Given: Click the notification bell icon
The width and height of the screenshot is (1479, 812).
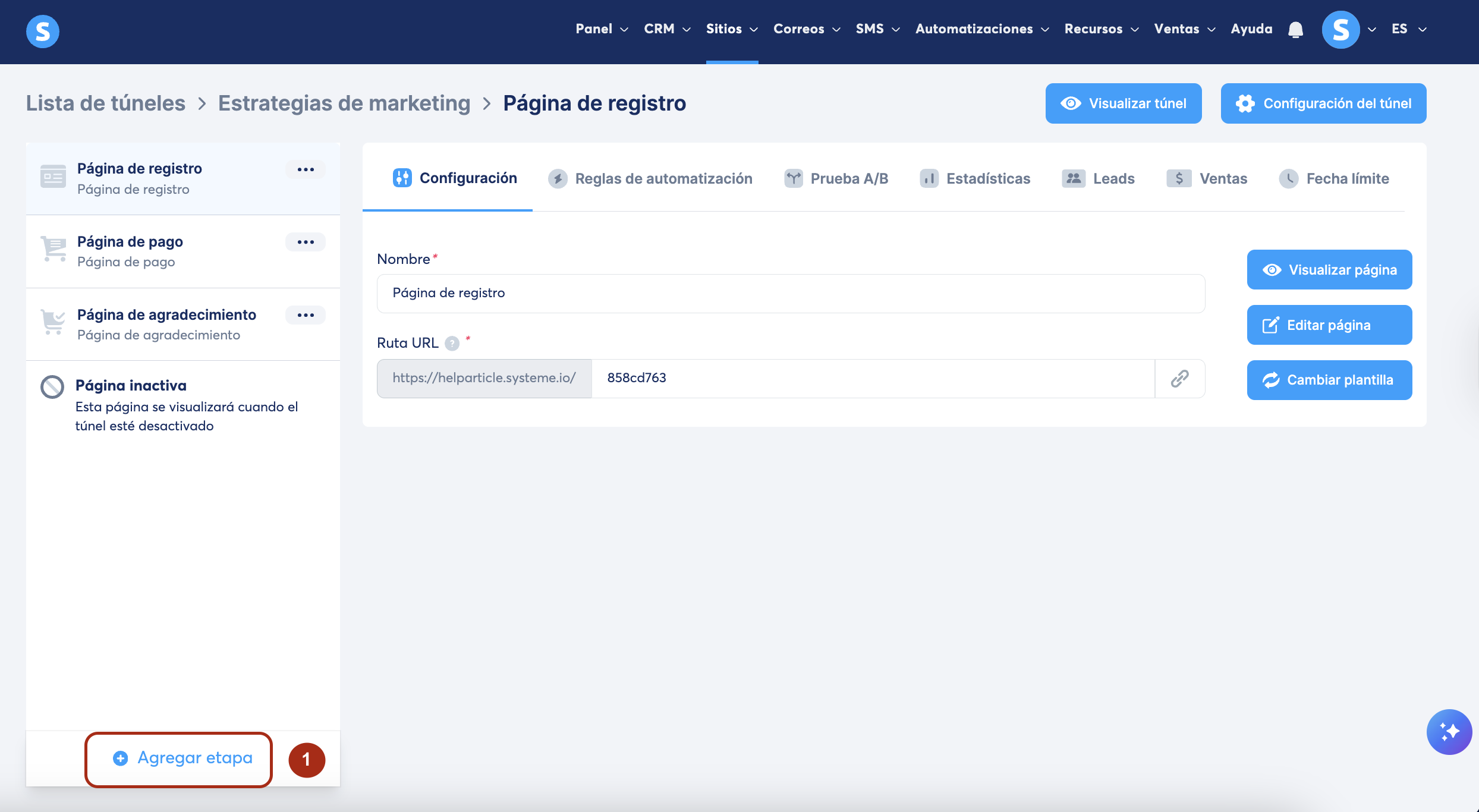Looking at the screenshot, I should pyautogui.click(x=1295, y=30).
